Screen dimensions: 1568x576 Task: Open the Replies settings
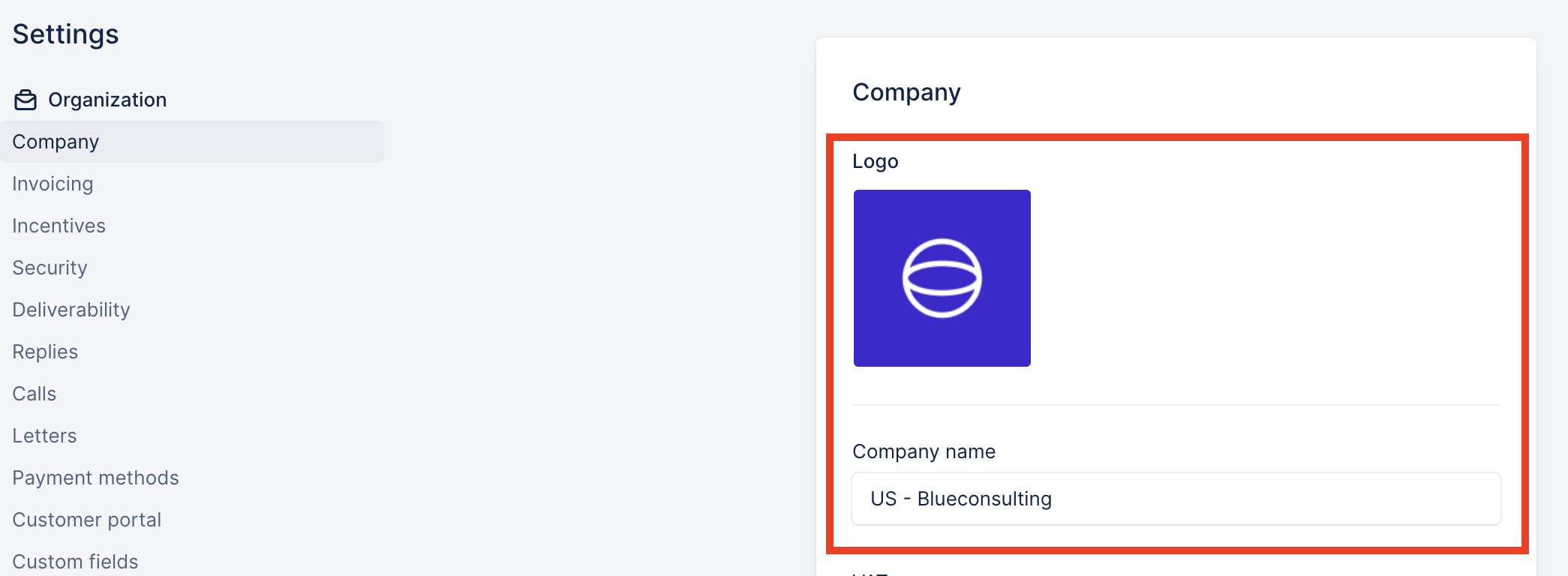click(x=45, y=352)
